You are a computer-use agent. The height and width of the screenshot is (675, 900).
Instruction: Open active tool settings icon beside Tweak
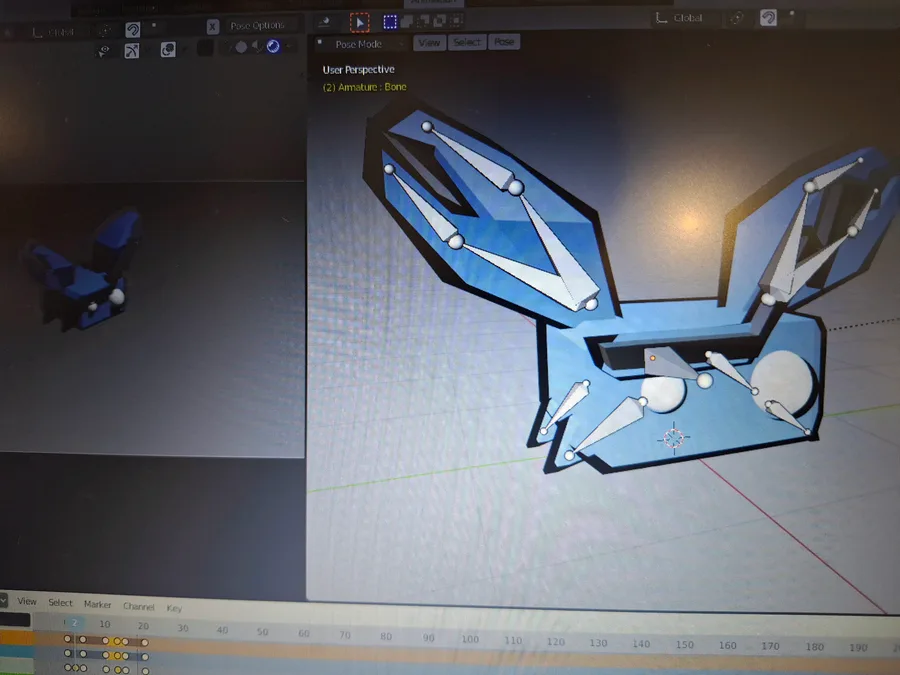[324, 22]
